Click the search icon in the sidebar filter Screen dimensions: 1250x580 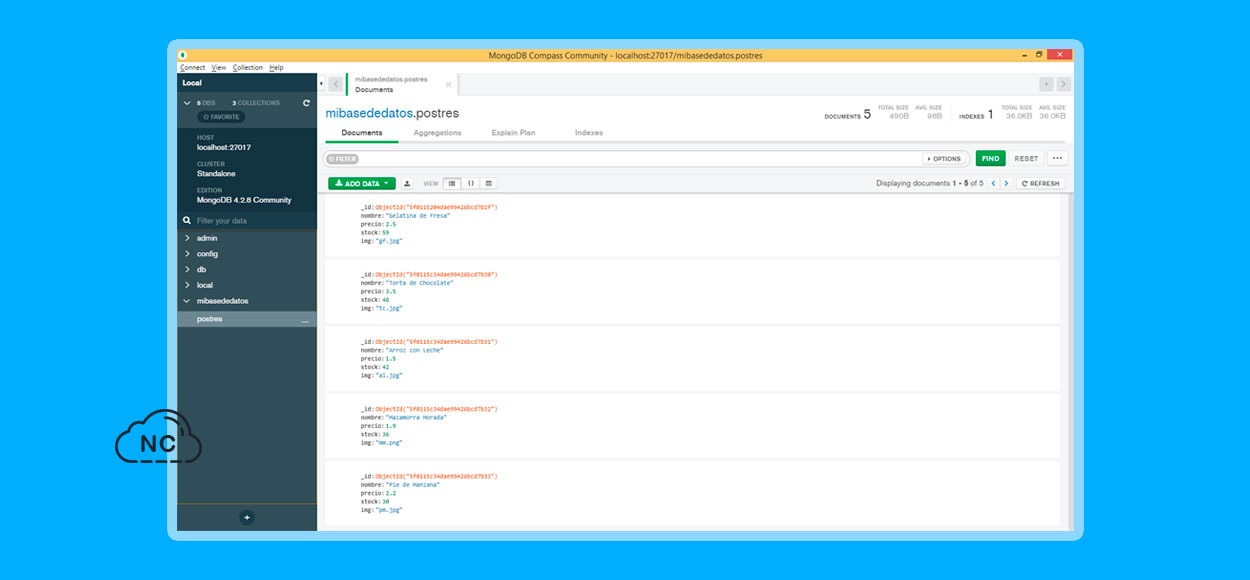pyautogui.click(x=187, y=220)
